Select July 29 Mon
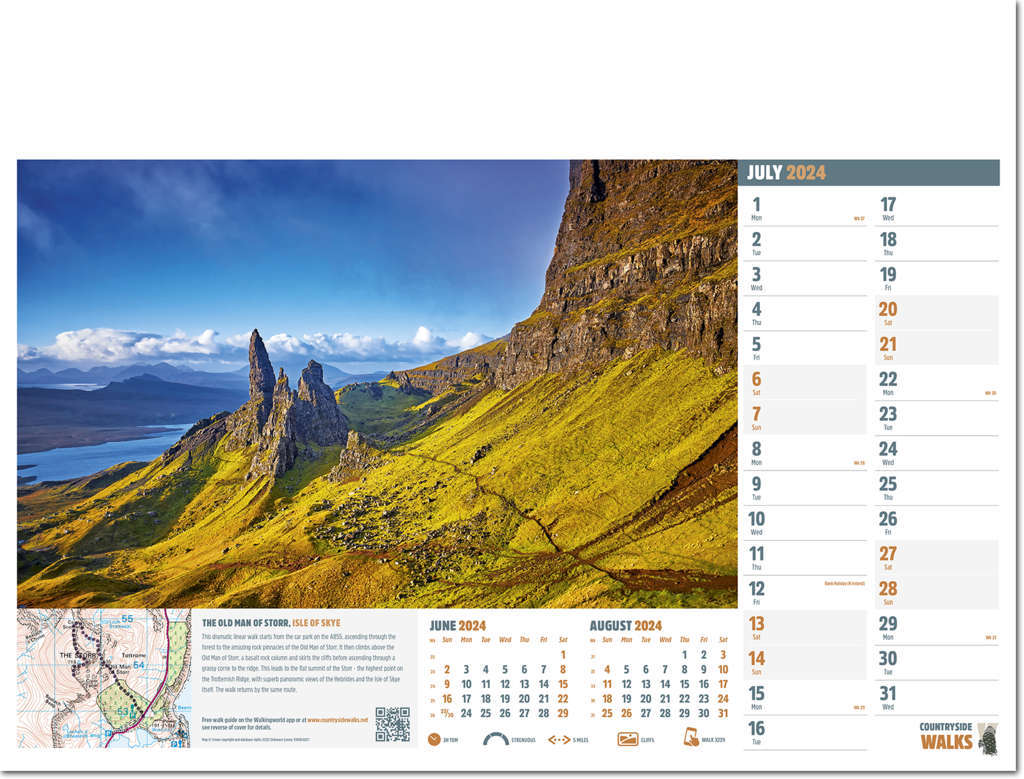1024x779 pixels. point(936,628)
